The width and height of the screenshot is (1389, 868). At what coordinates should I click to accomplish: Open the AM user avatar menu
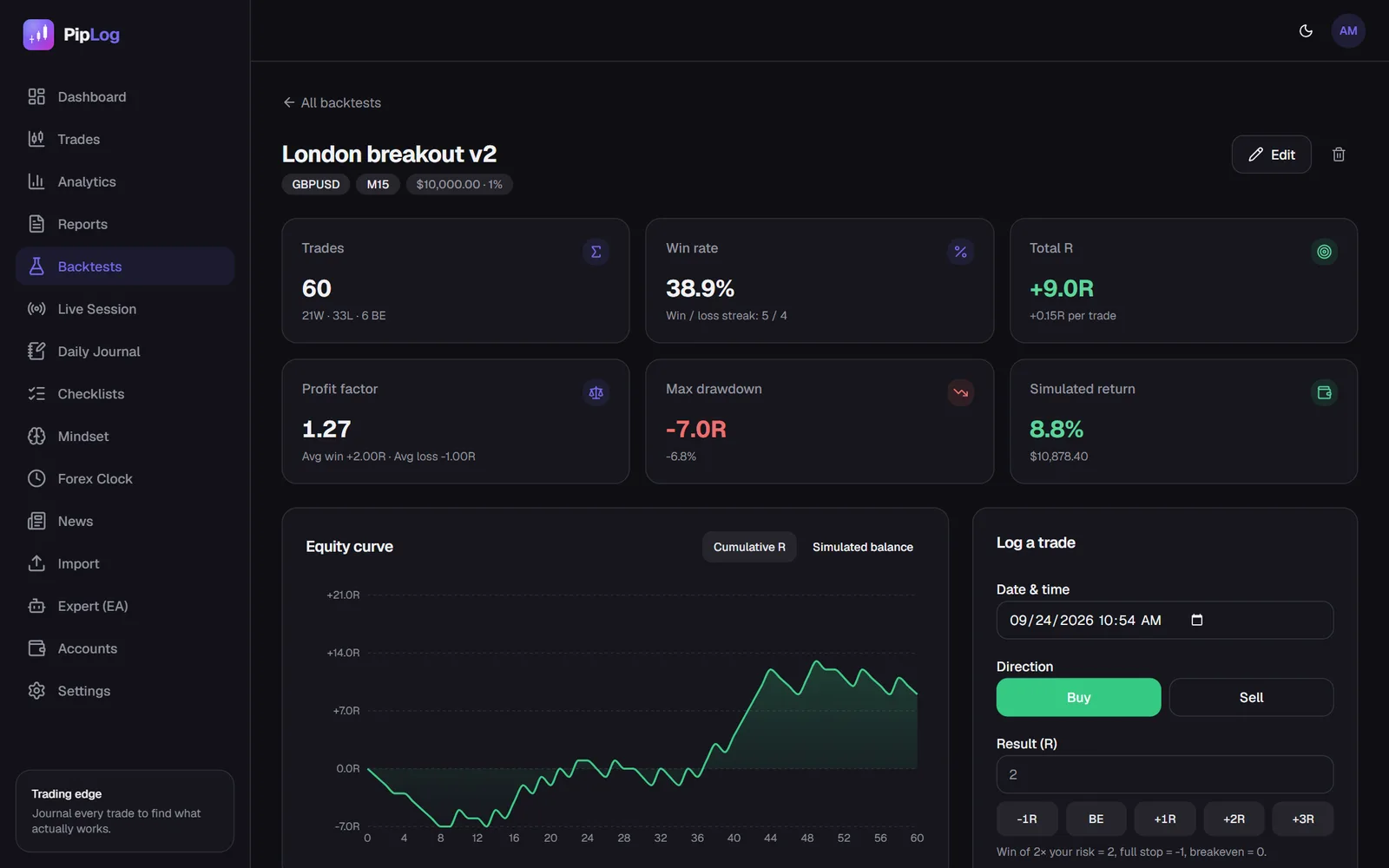pos(1348,31)
